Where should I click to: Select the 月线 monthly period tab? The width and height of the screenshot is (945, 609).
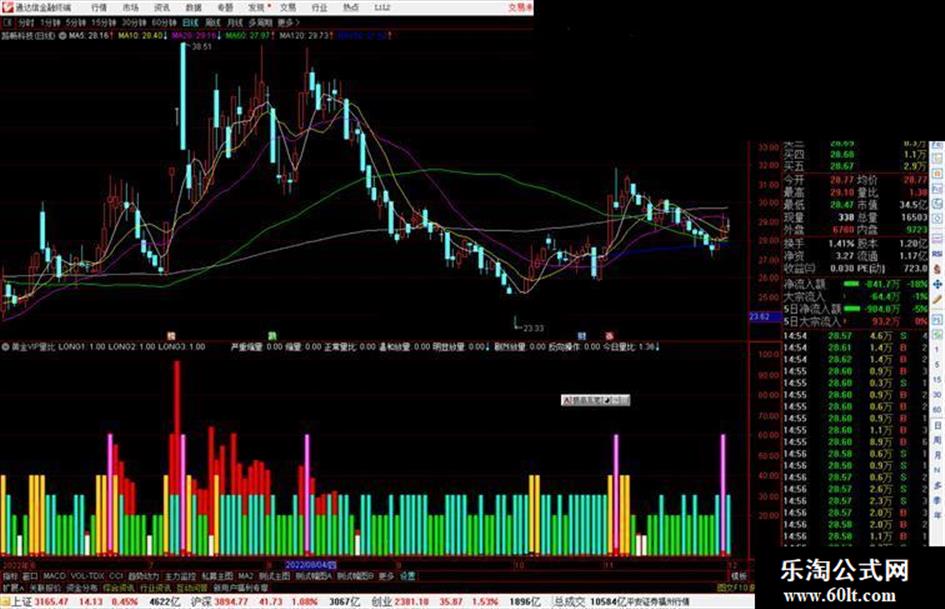point(234,22)
